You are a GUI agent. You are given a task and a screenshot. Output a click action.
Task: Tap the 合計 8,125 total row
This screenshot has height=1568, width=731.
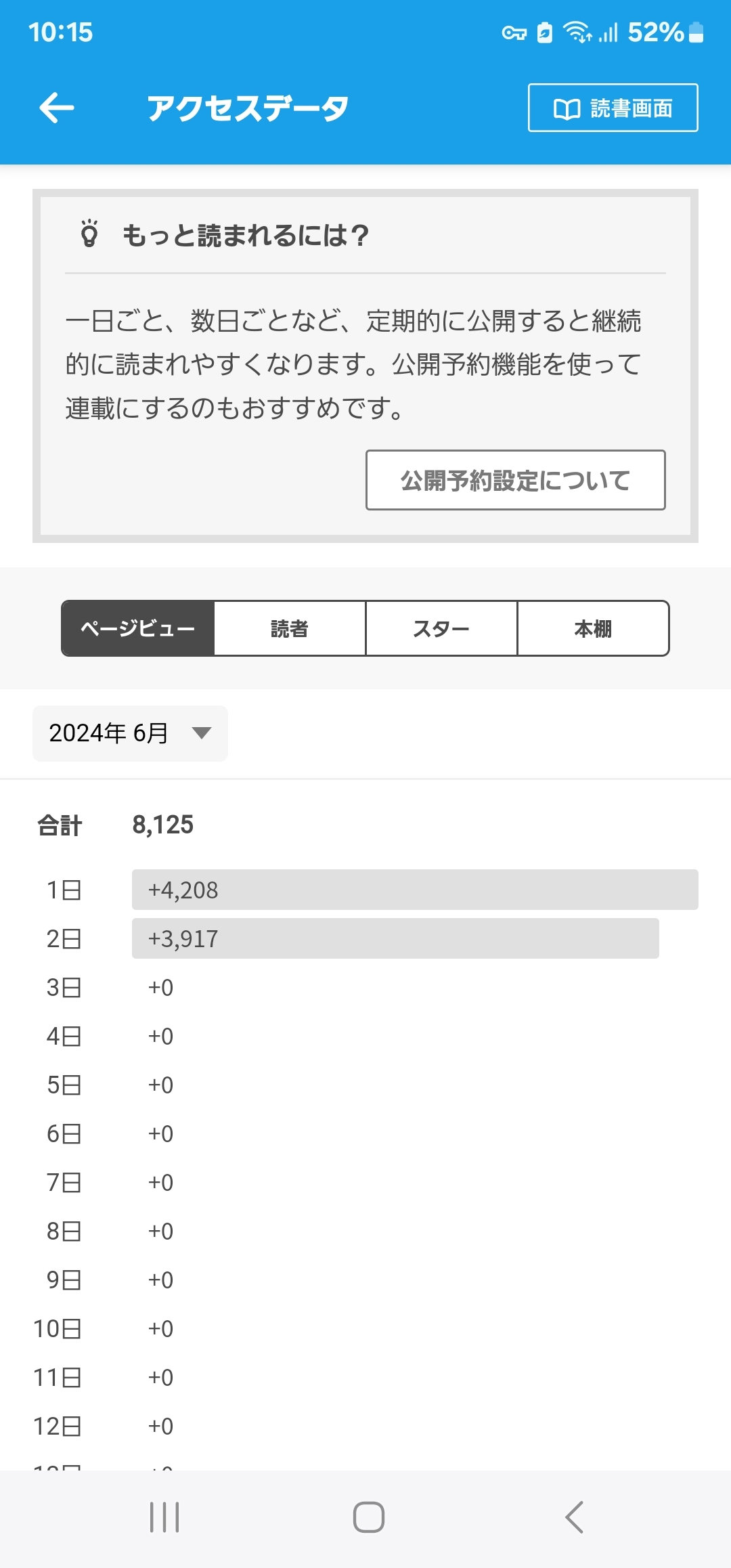(x=115, y=825)
